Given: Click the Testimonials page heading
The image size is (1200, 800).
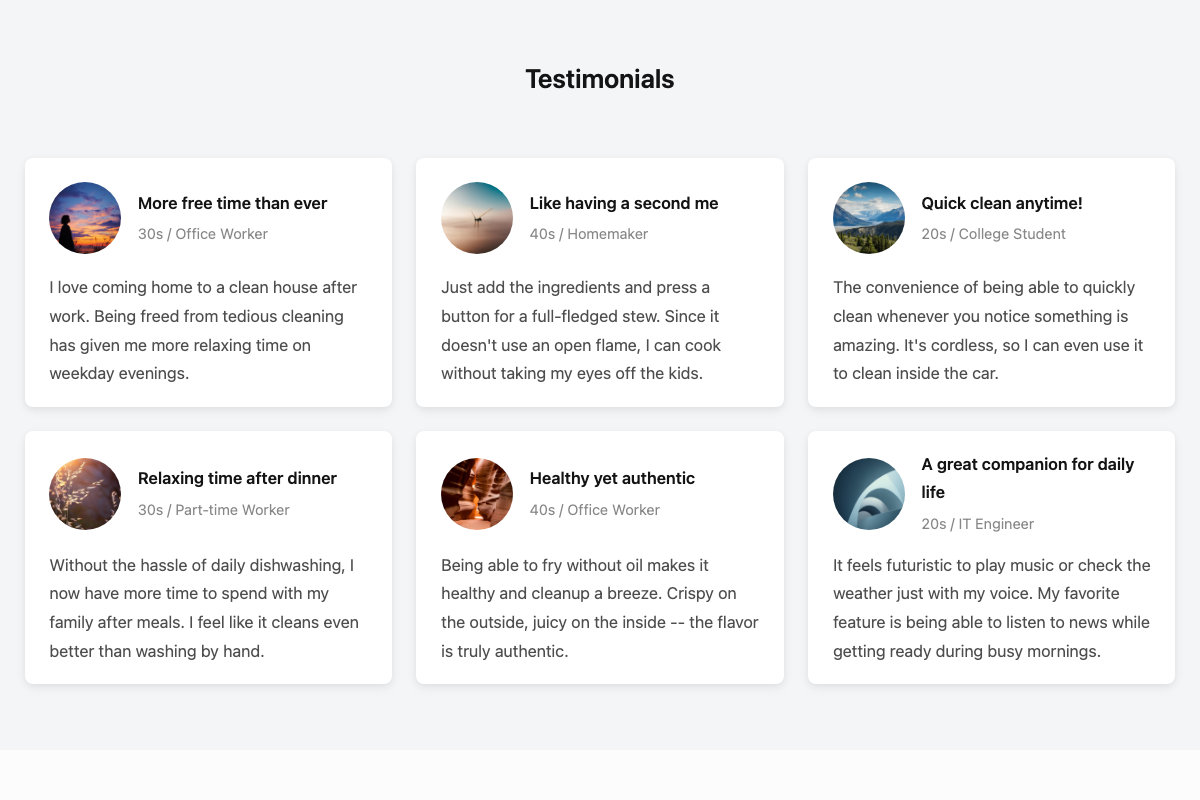Looking at the screenshot, I should [600, 78].
